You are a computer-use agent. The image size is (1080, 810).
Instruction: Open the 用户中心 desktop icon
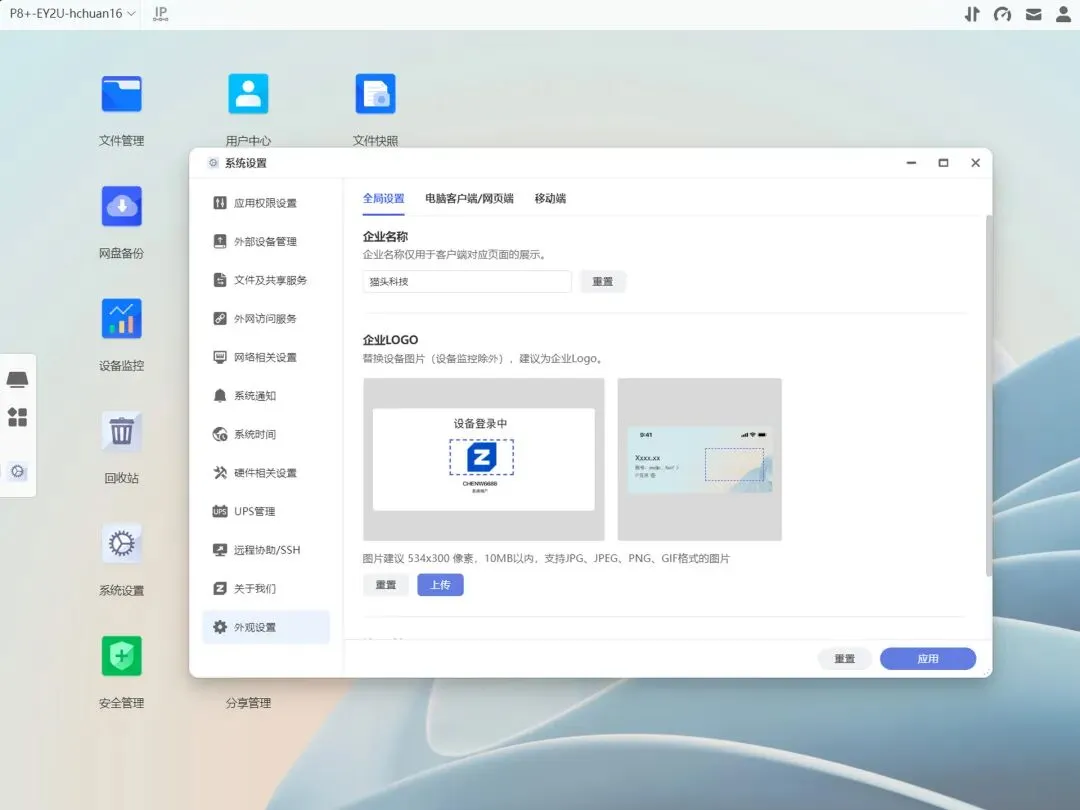[248, 94]
